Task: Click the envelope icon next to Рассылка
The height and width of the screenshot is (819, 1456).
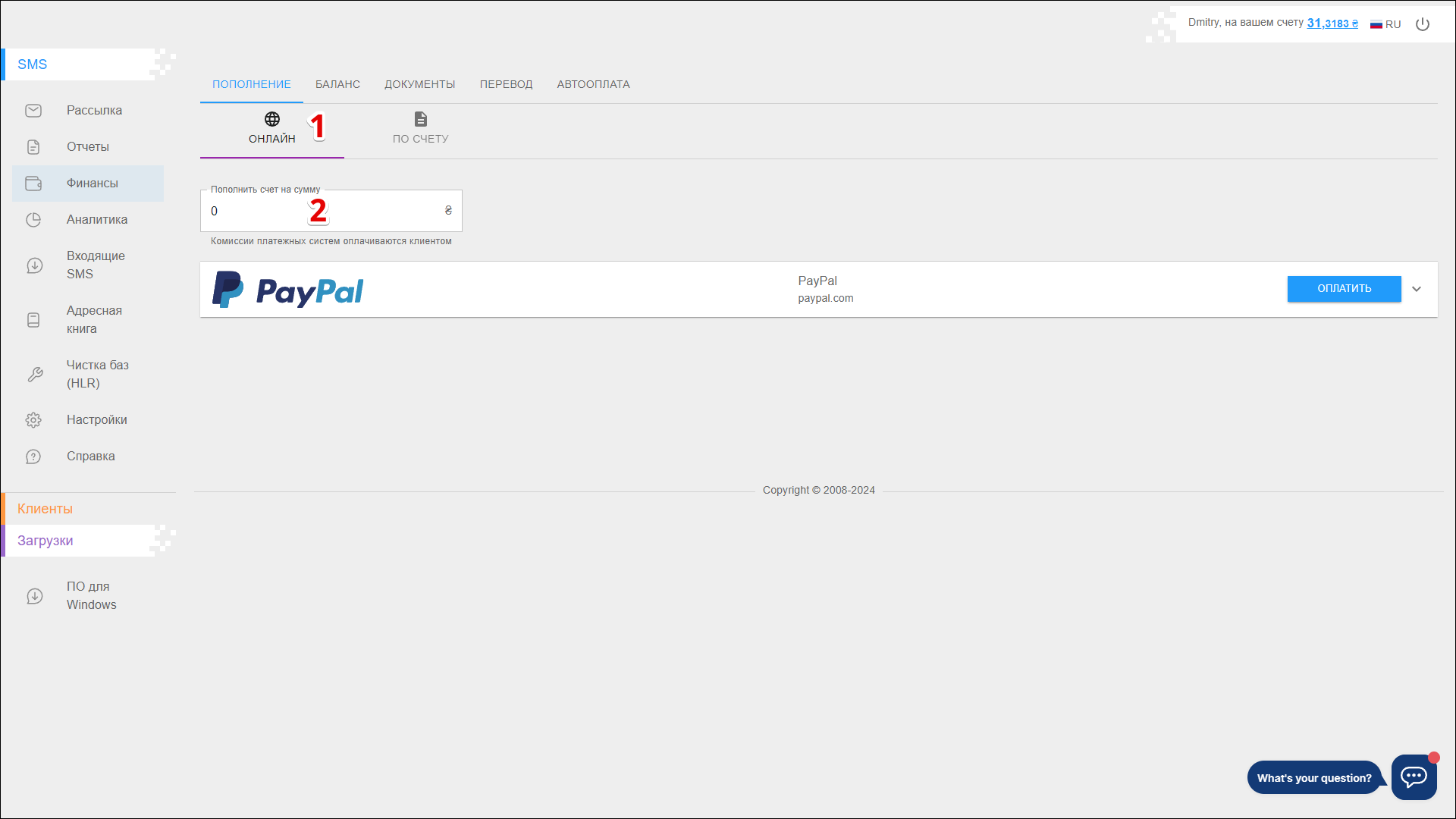Action: pos(33,111)
